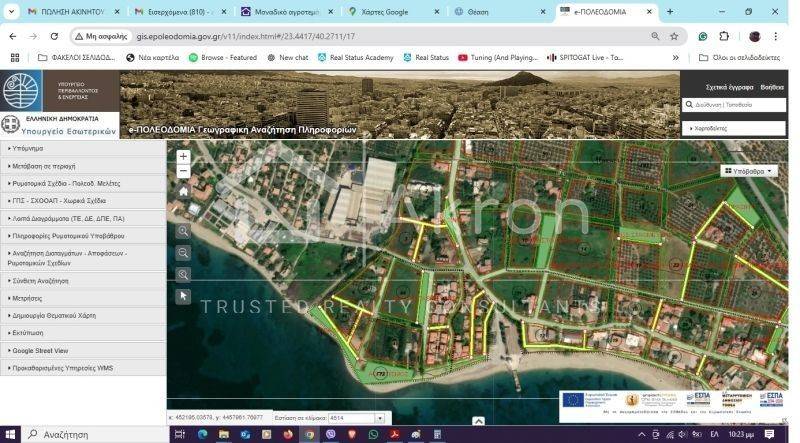
Task: Click the Βοήθεια help link
Action: tap(772, 87)
